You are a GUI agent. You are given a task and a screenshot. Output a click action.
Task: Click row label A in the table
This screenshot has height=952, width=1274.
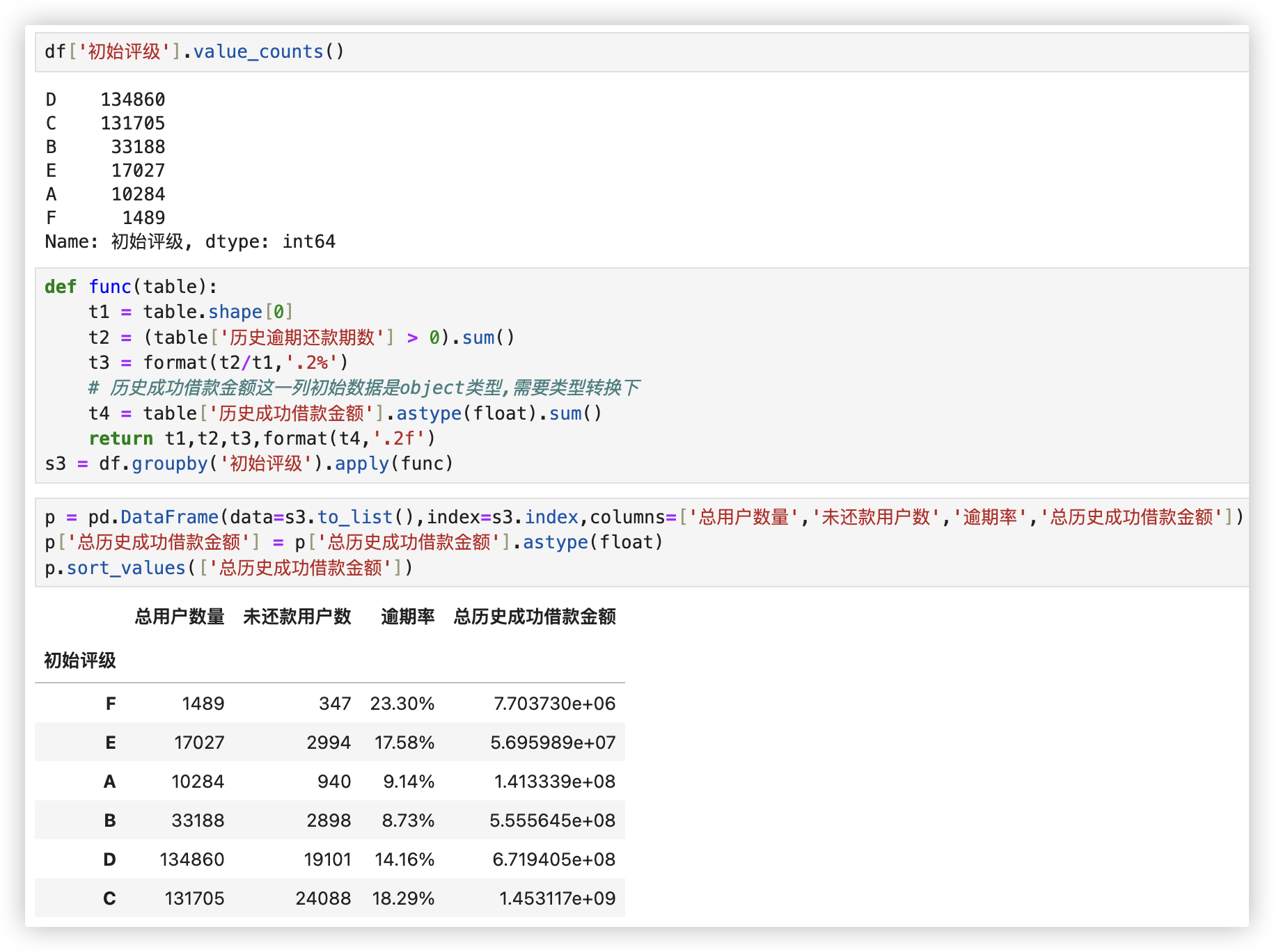[x=109, y=782]
